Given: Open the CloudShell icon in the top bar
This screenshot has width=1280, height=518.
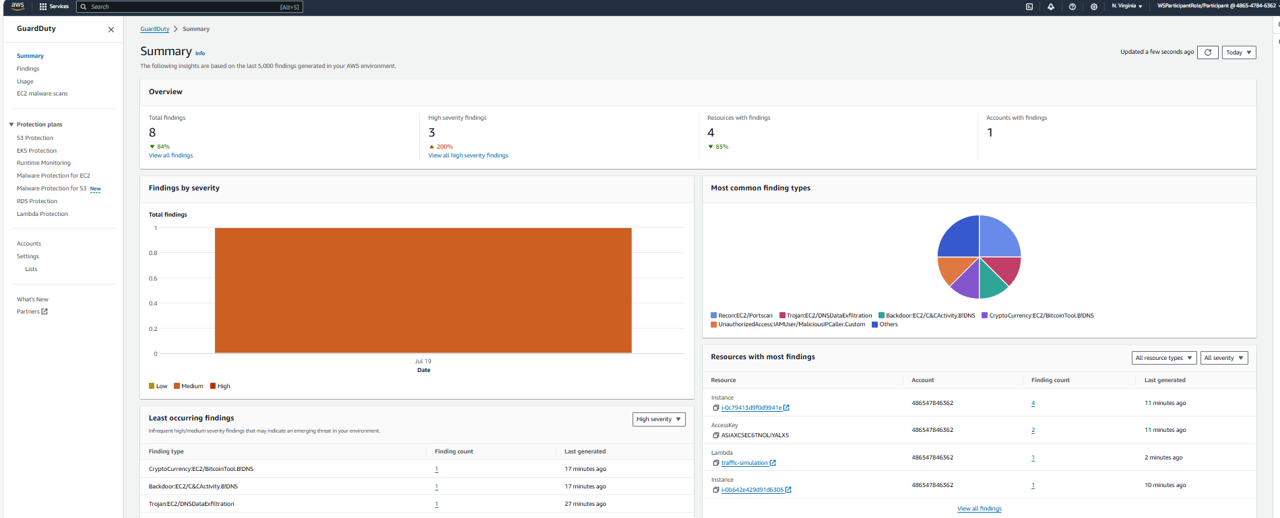Looking at the screenshot, I should pos(1029,6).
